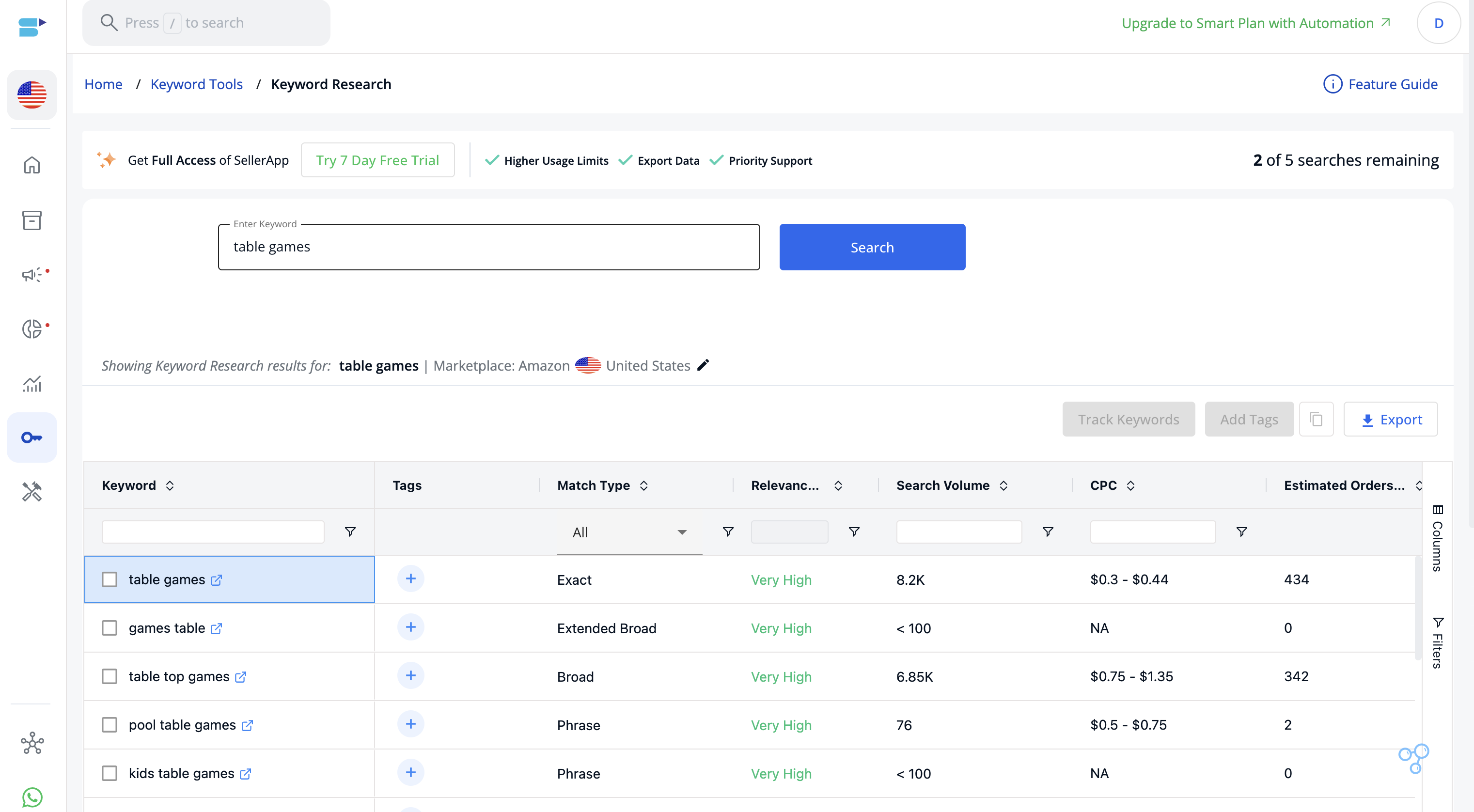The height and width of the screenshot is (812, 1474).
Task: Open the Match Type All dropdown
Action: pos(629,533)
